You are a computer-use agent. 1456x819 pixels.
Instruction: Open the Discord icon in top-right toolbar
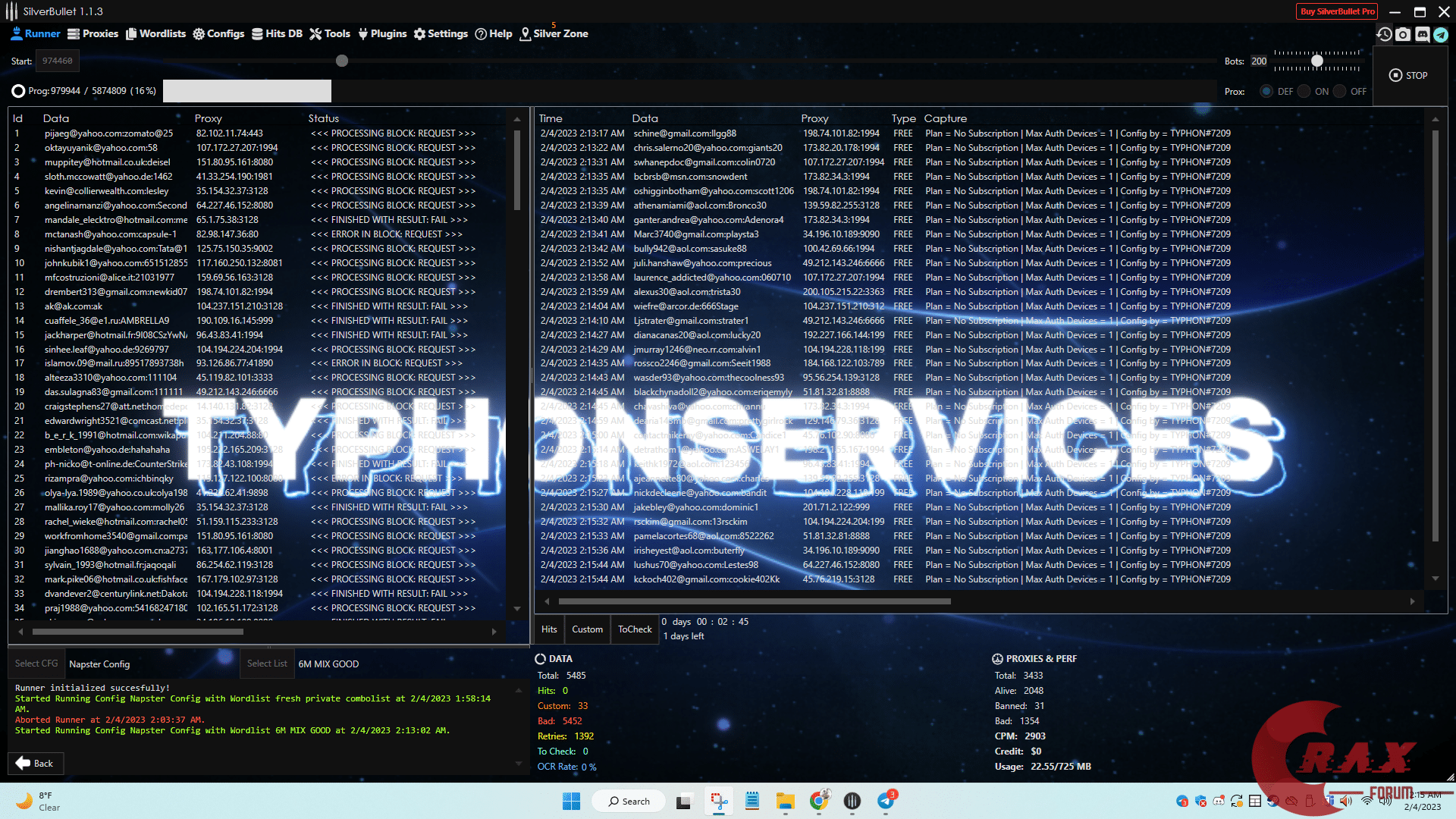(x=1423, y=35)
